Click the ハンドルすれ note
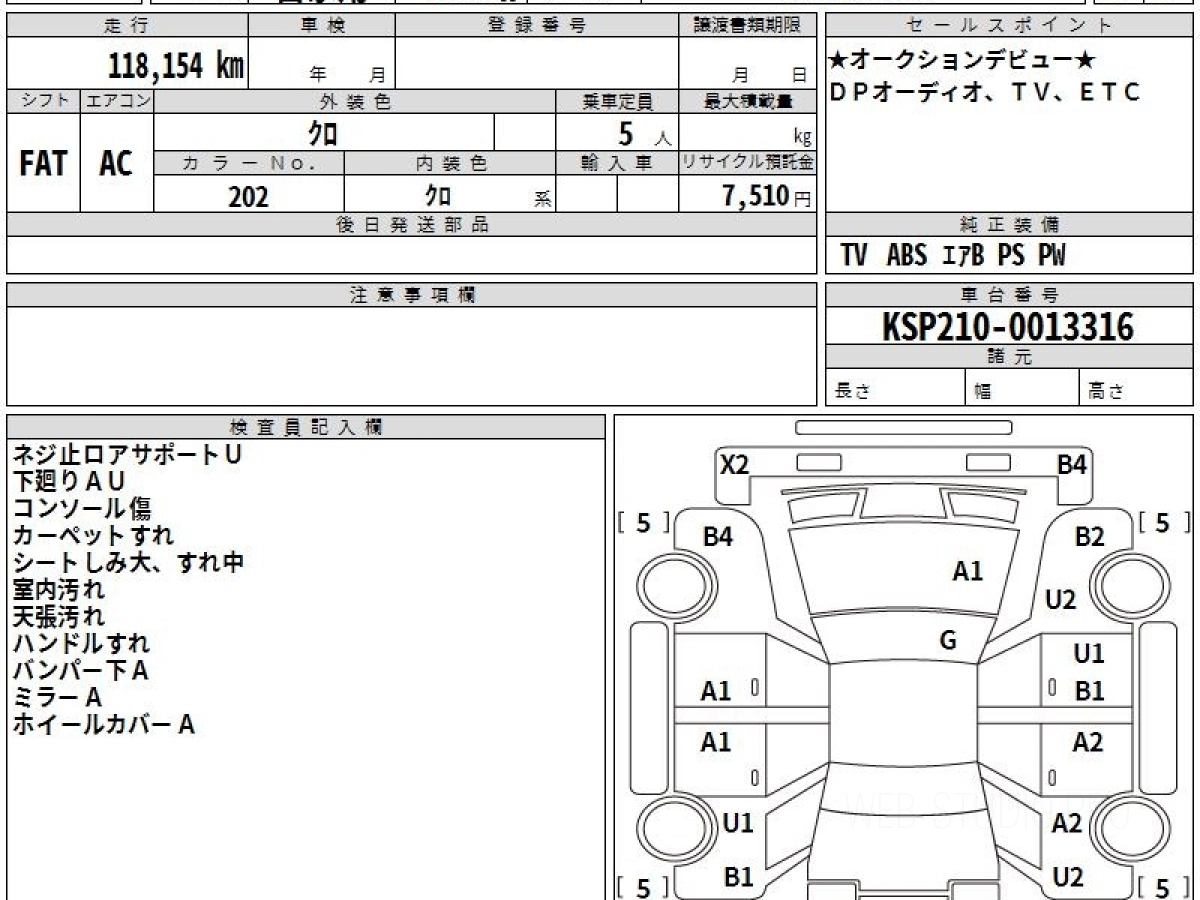 click(81, 643)
